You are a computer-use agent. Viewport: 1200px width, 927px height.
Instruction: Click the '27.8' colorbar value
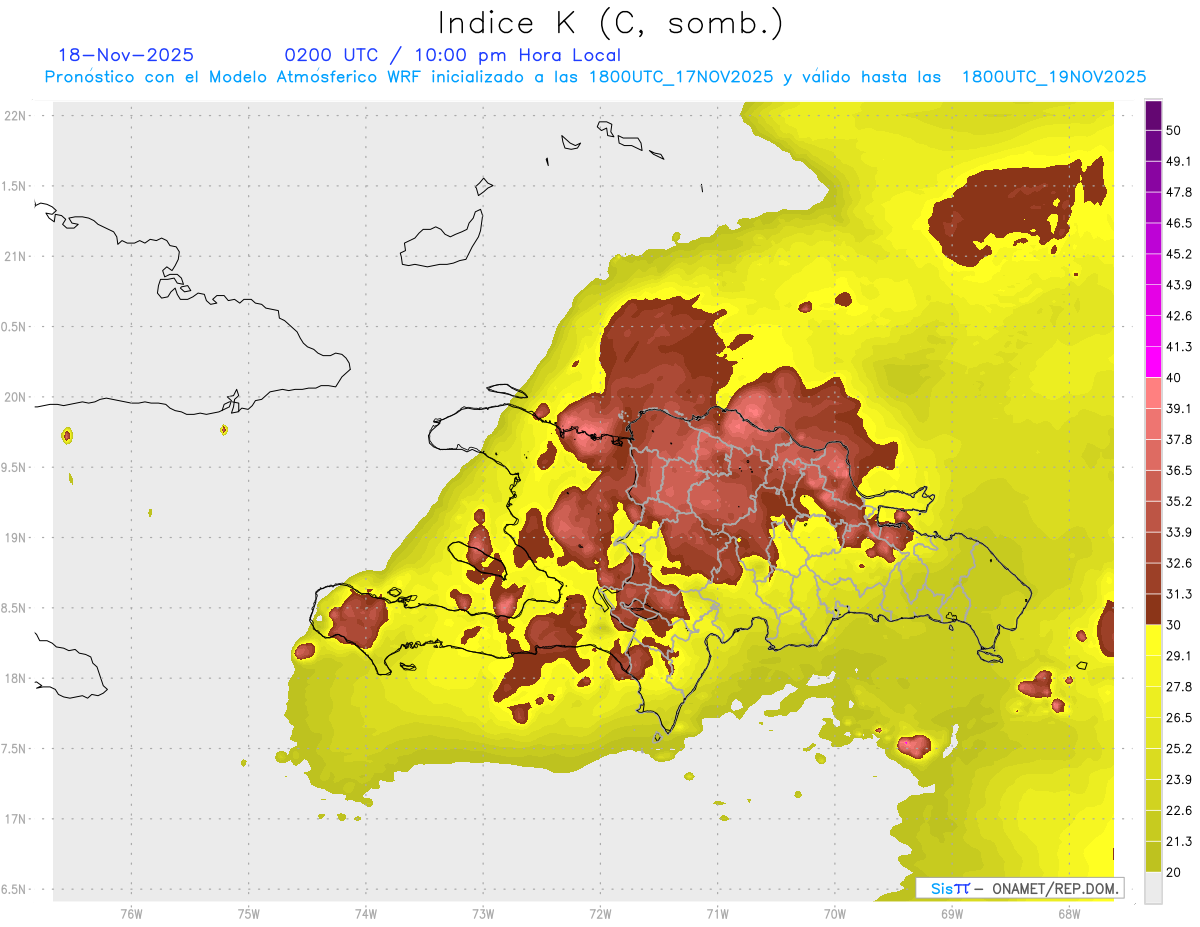1179,687
